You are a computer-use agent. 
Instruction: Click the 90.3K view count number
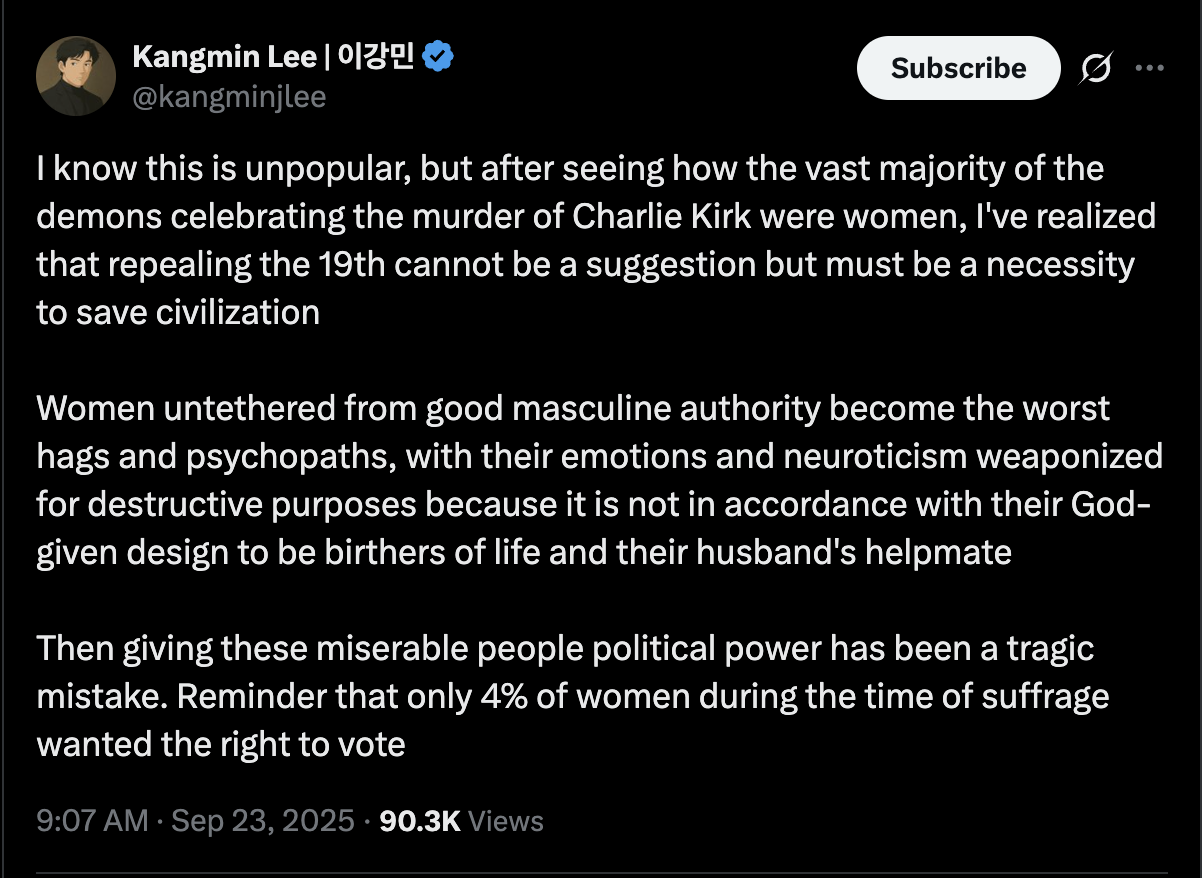point(420,821)
